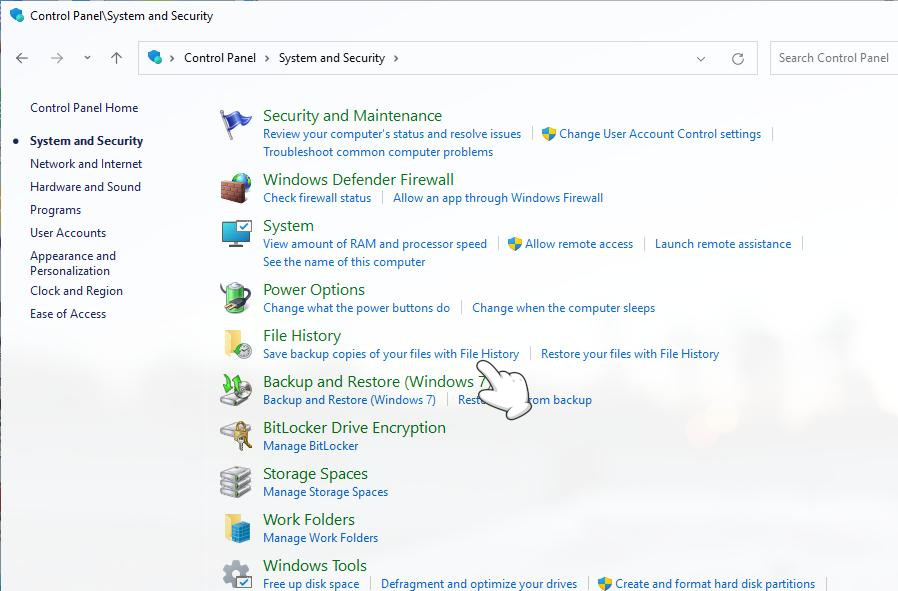Open the recent locations dropdown chevron

pos(87,58)
